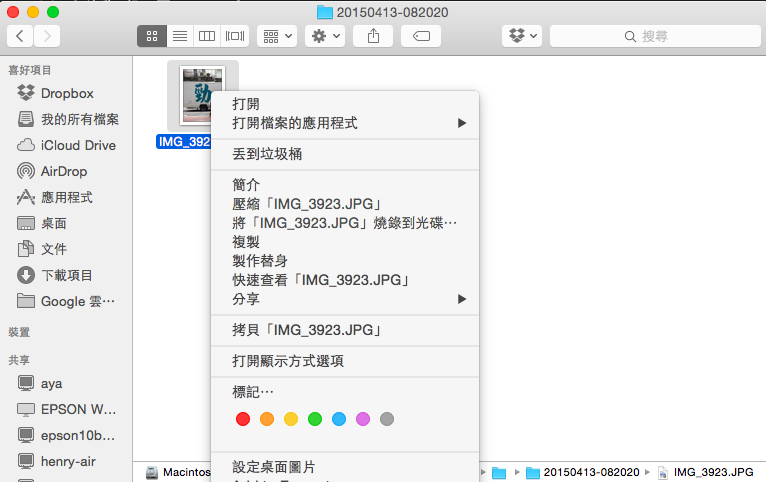Choose 丟到垃圾桶 in the context menu
Image resolution: width=766 pixels, height=482 pixels.
pyautogui.click(x=345, y=154)
